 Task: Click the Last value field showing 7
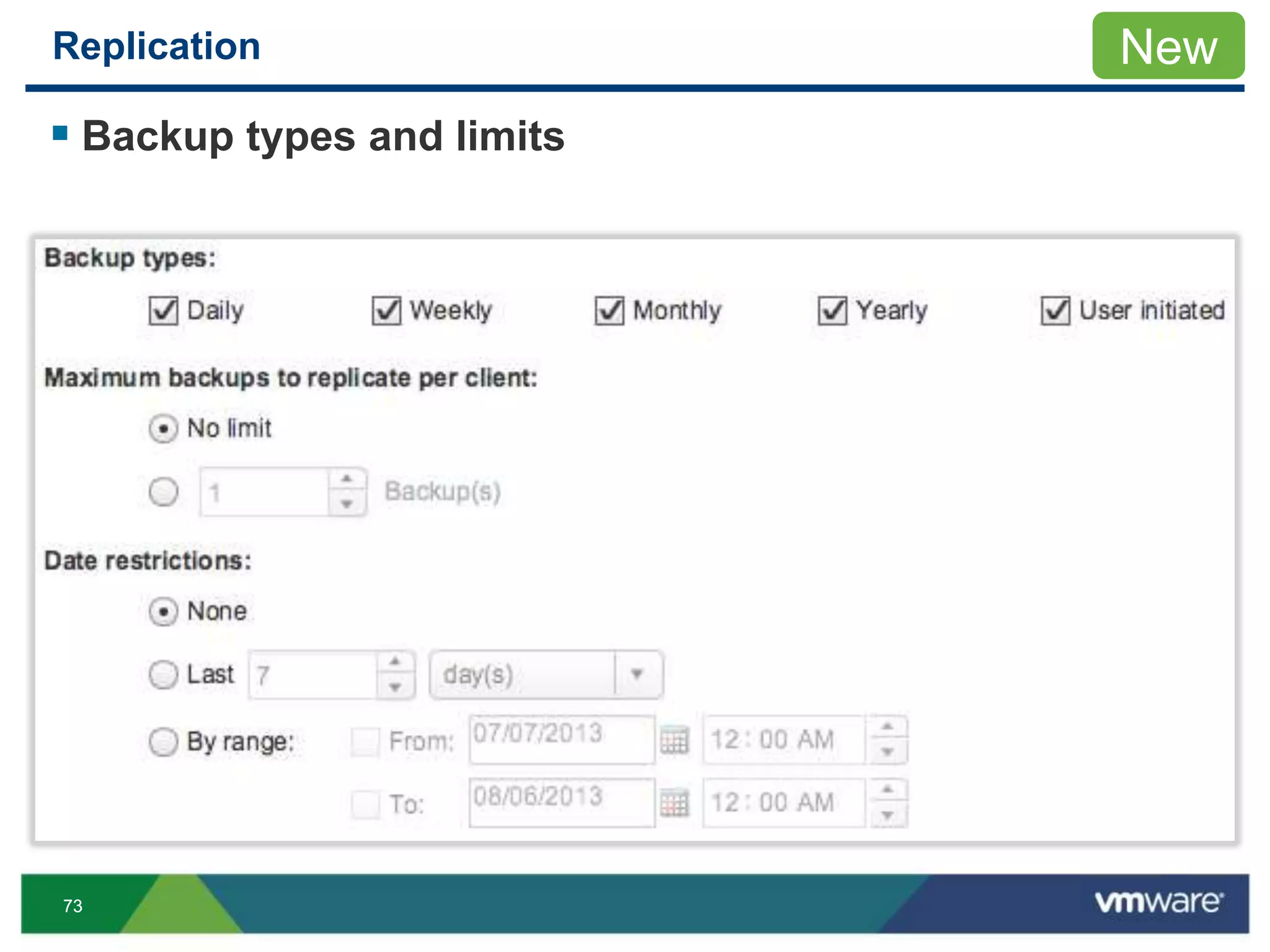pyautogui.click(x=314, y=674)
